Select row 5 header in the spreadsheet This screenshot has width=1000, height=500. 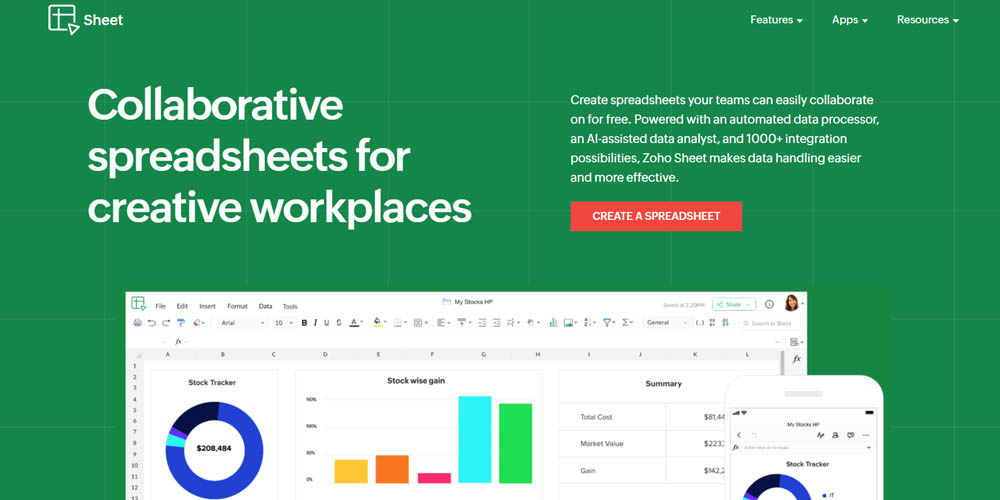(x=135, y=410)
